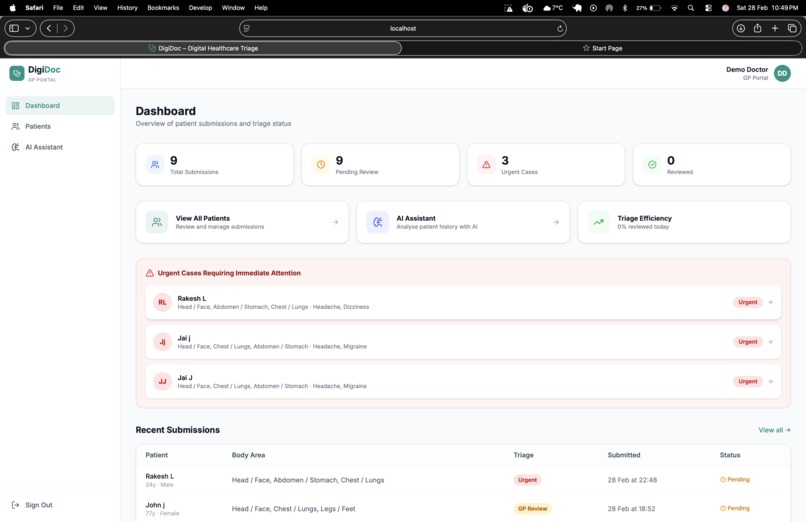This screenshot has width=806, height=522.
Task: Click the Submitted column header
Action: click(624, 455)
